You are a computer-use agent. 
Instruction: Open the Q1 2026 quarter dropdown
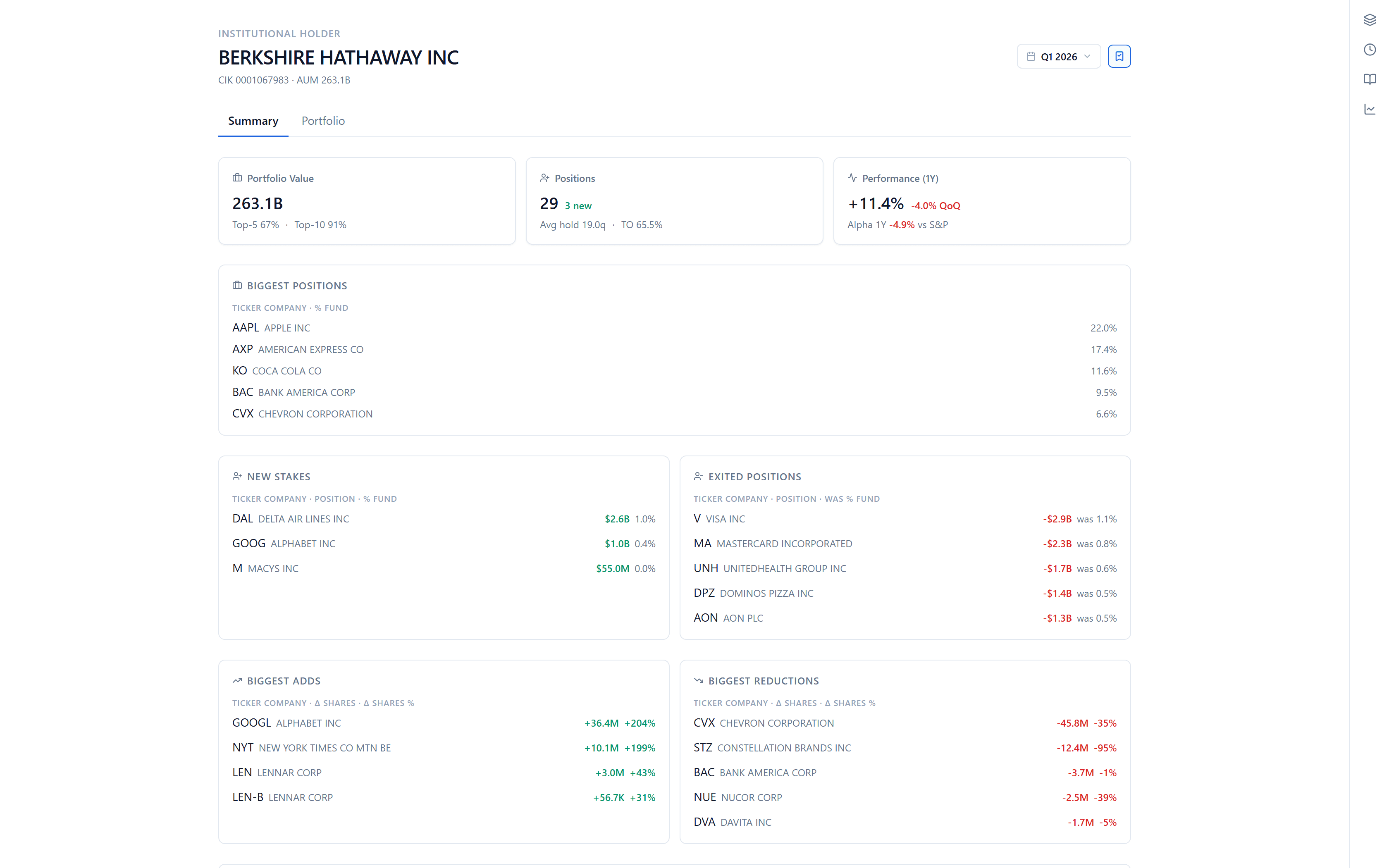(x=1058, y=56)
